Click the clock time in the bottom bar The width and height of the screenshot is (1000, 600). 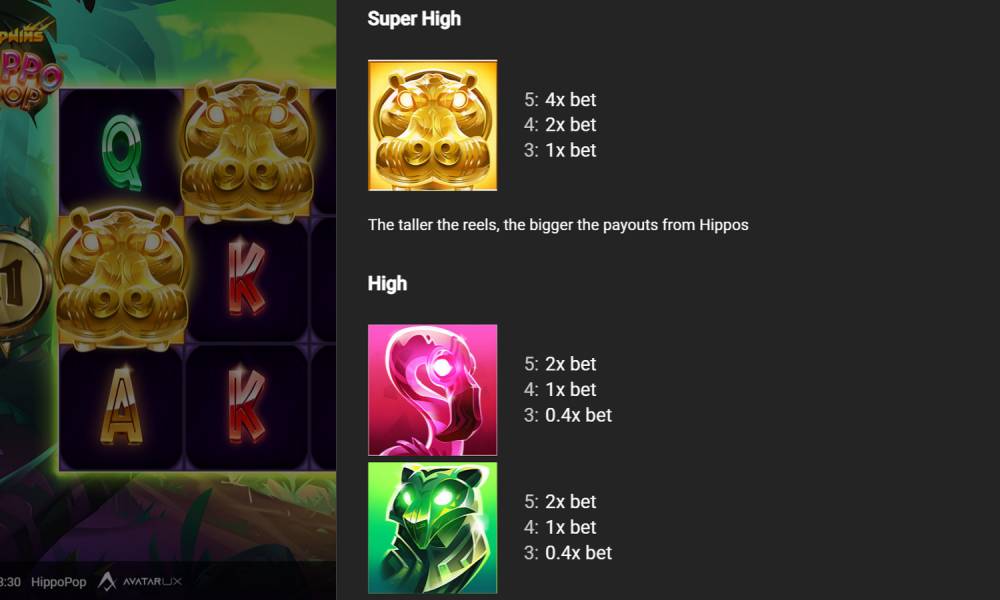pos(10,582)
